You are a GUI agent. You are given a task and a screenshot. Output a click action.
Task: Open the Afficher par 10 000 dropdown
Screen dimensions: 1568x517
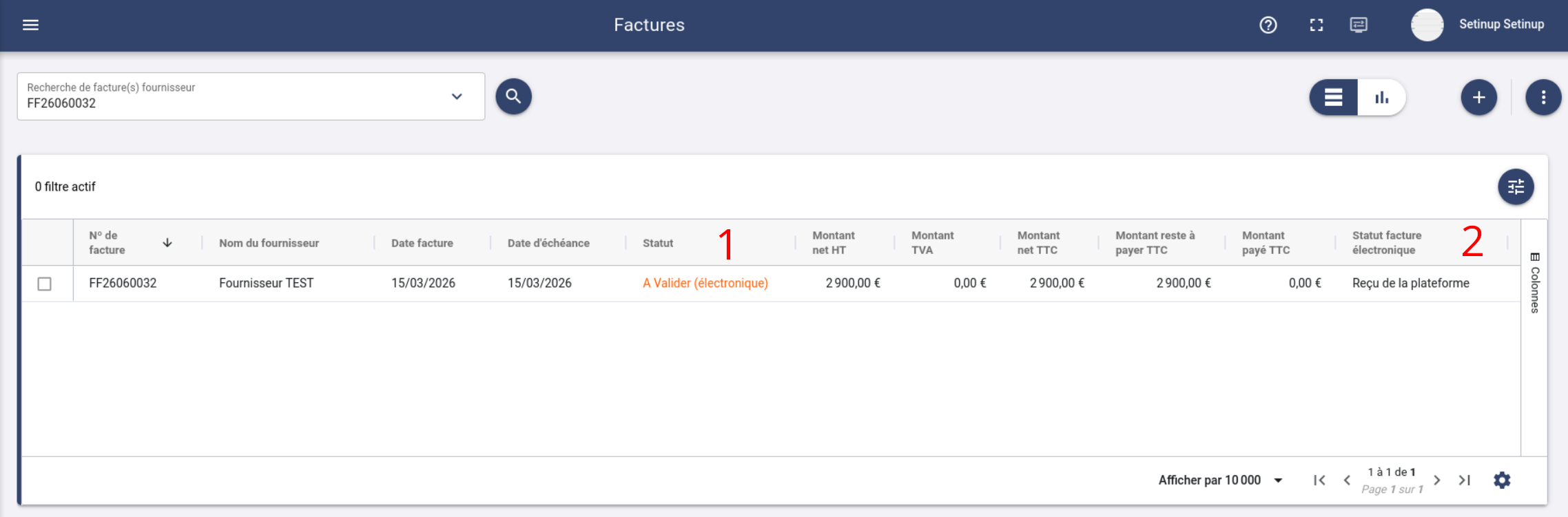tap(1220, 480)
